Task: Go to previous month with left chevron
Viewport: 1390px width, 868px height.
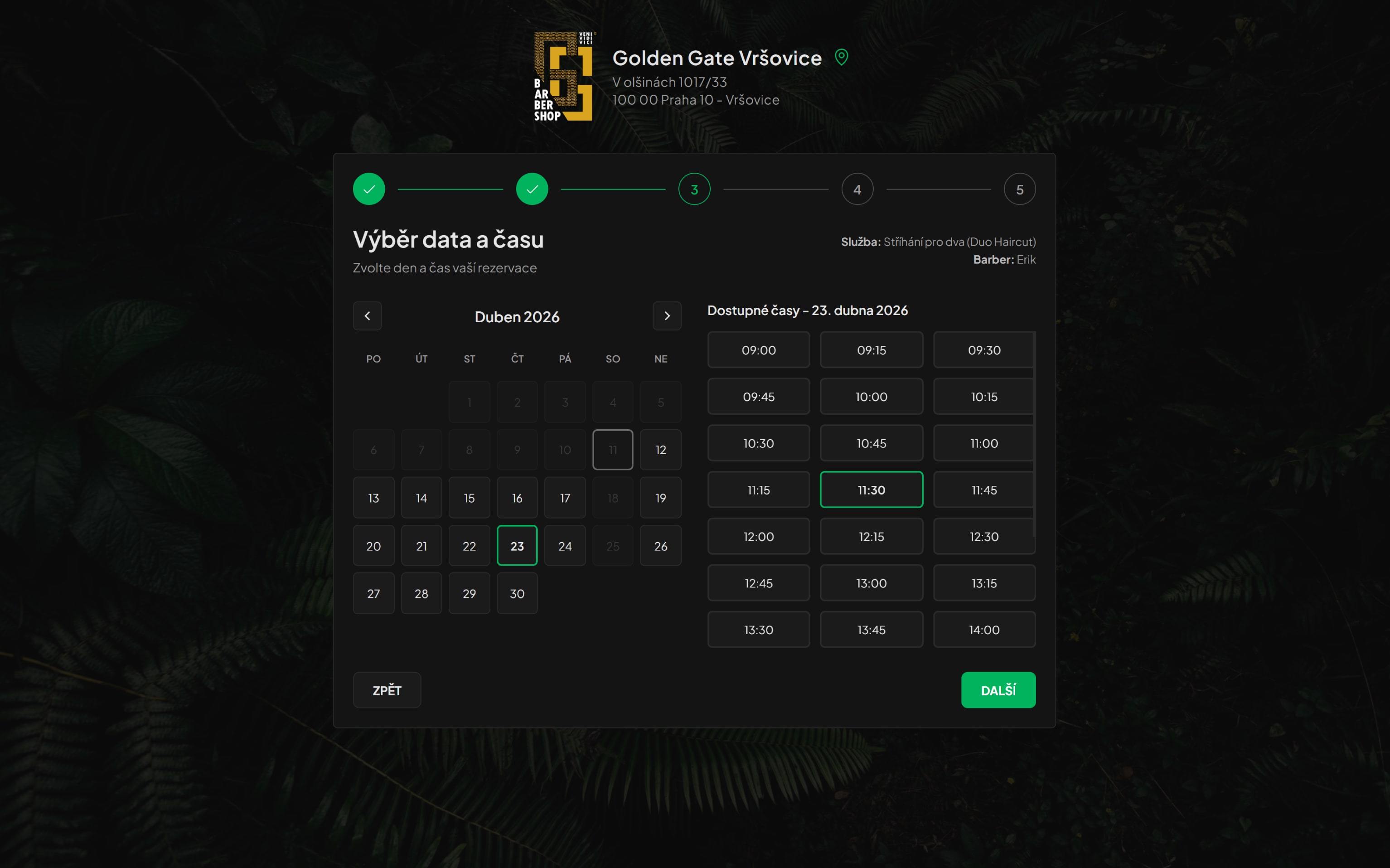Action: [367, 316]
